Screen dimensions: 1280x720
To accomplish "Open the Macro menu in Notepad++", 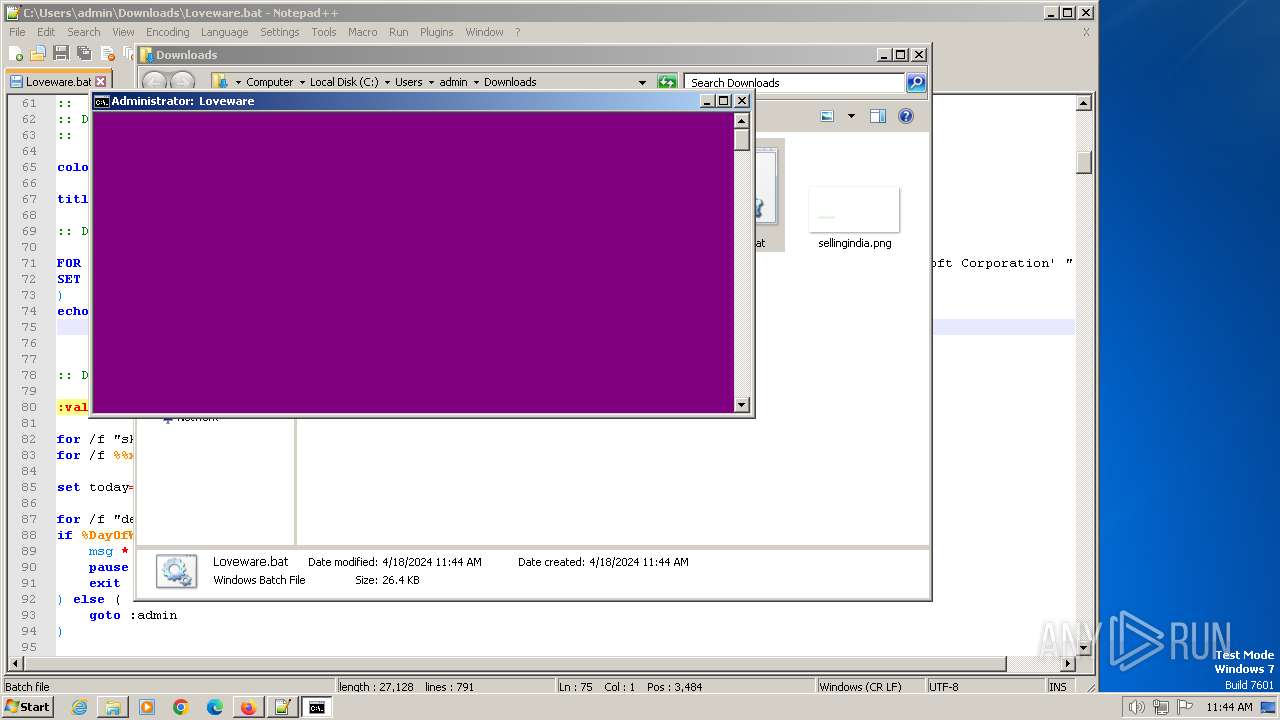I will tap(362, 32).
